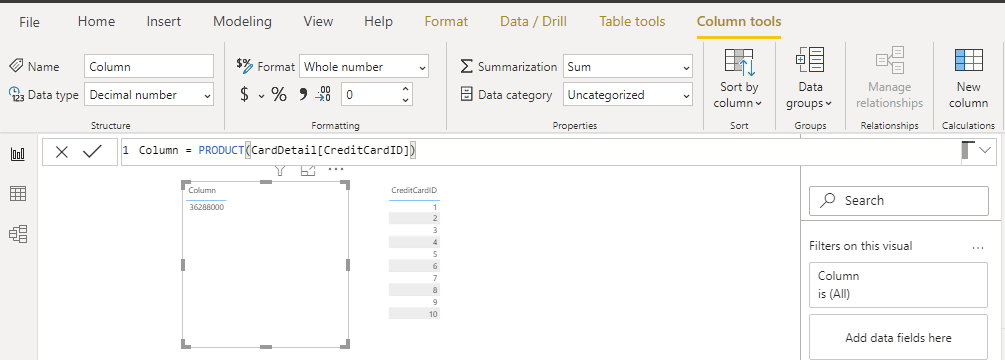The width and height of the screenshot is (1005, 360).
Task: Select CreditCardID row with value 1
Action: pos(414,207)
